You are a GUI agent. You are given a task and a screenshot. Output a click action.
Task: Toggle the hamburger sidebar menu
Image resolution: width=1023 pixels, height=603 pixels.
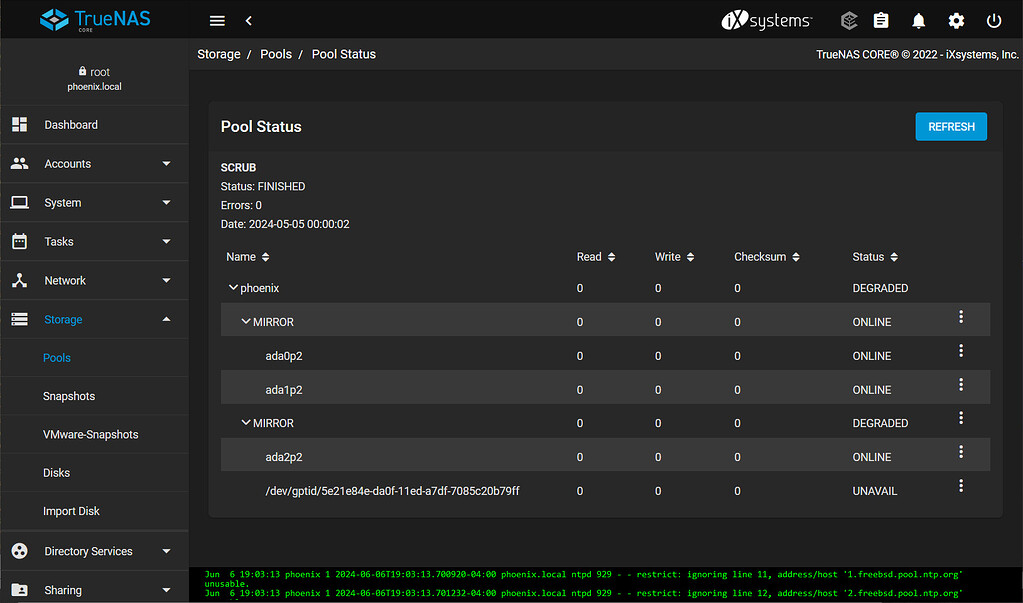click(217, 21)
